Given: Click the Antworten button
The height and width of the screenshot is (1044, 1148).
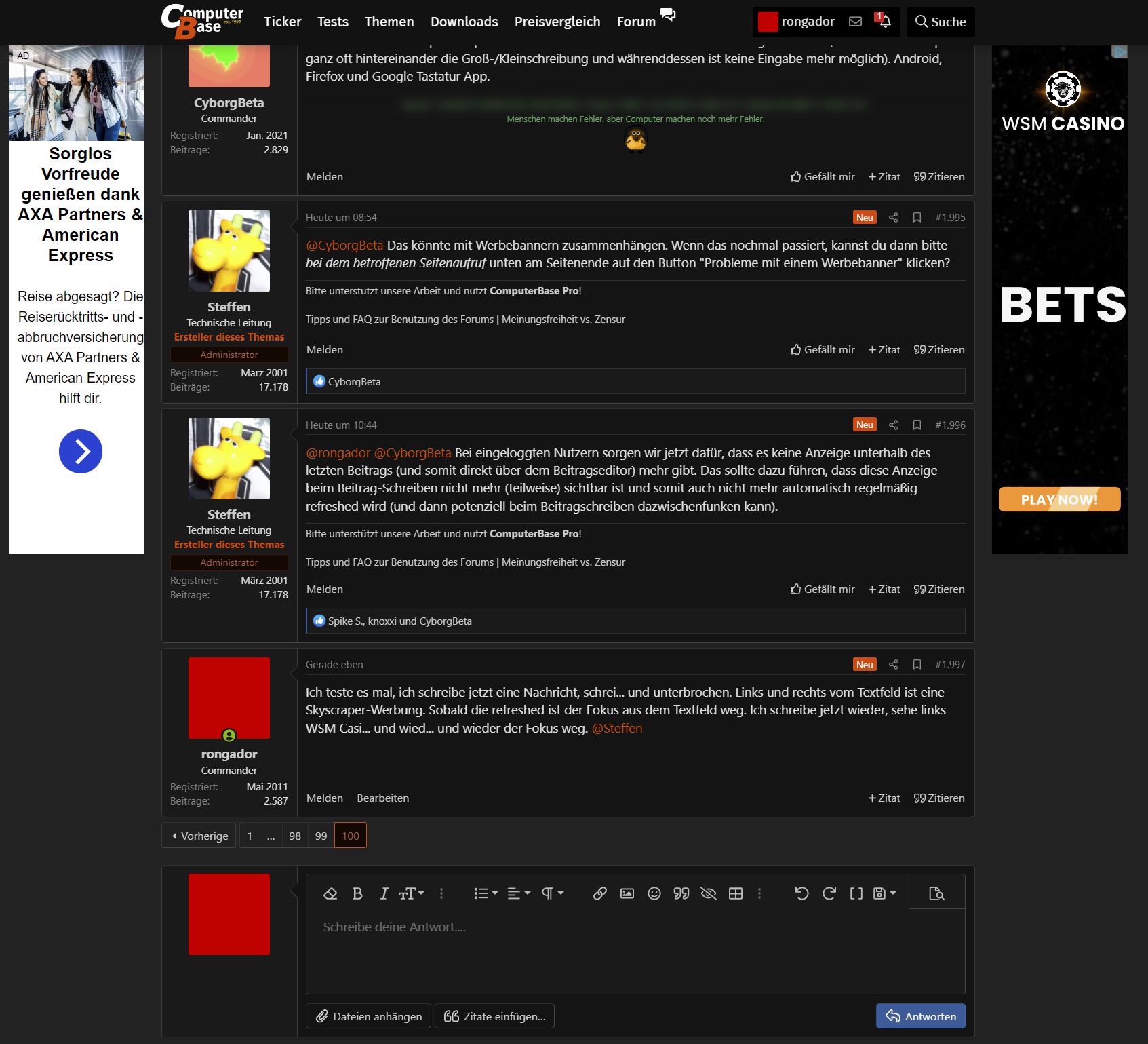Looking at the screenshot, I should point(921,1016).
